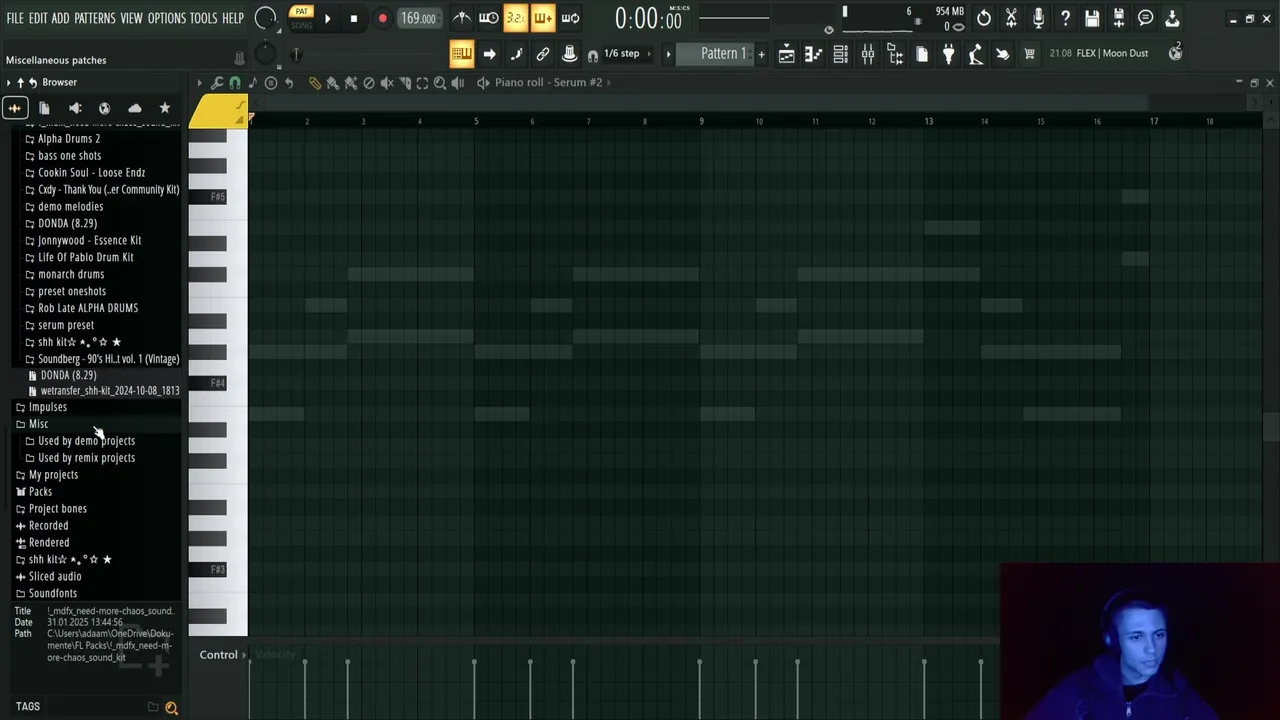
Task: Toggle blend recording overdub button
Action: (543, 18)
